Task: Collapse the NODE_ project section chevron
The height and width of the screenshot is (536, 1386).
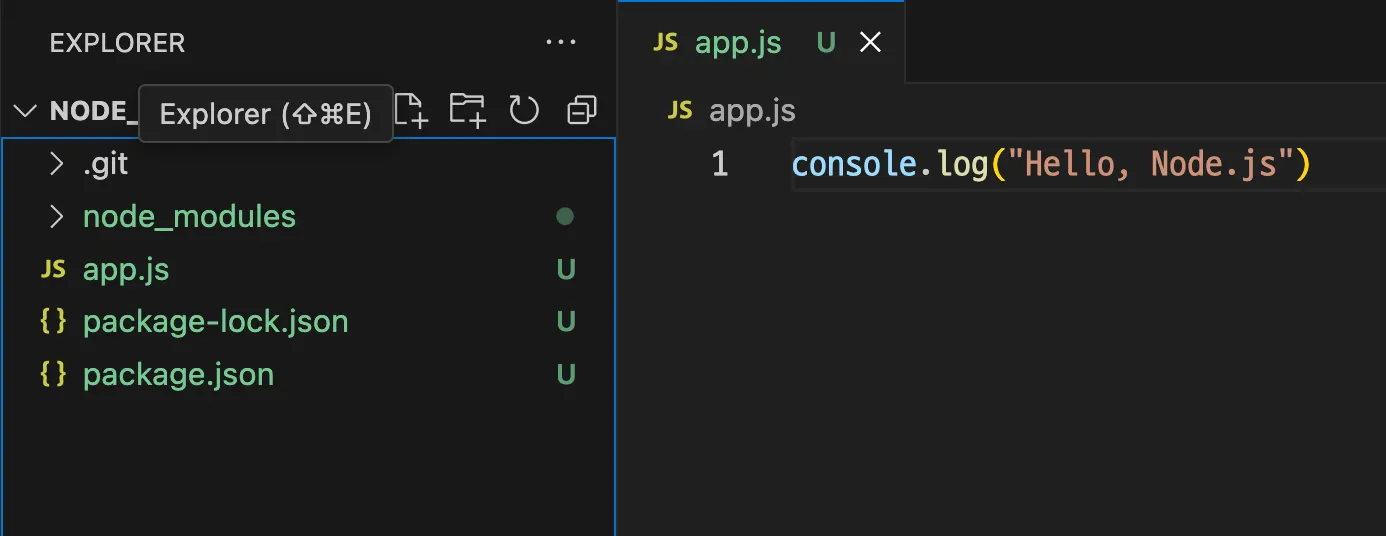Action: click(27, 111)
